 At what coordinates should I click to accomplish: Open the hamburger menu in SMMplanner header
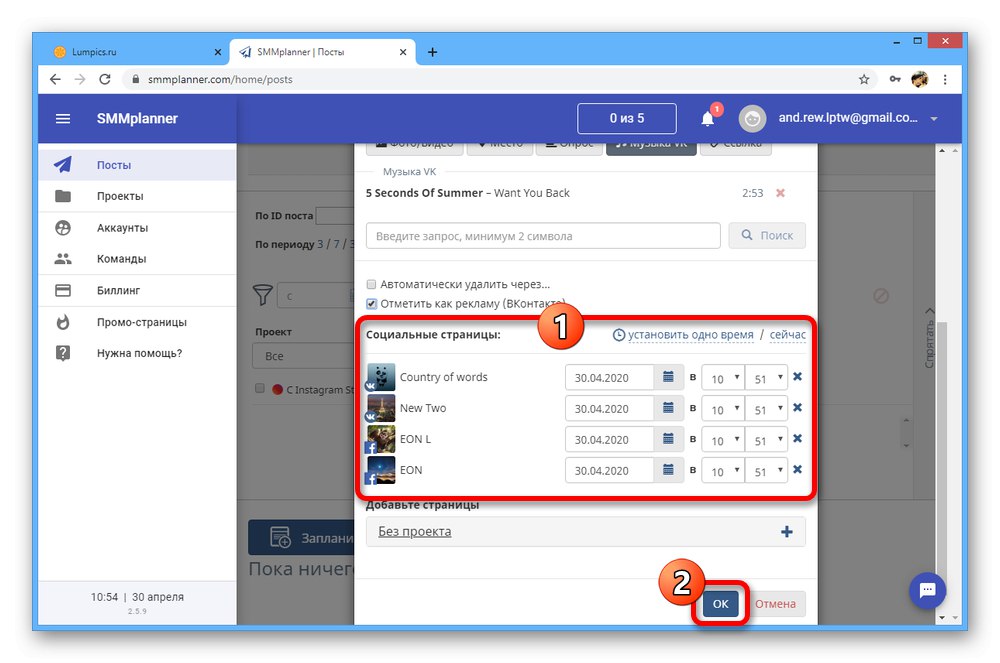62,119
